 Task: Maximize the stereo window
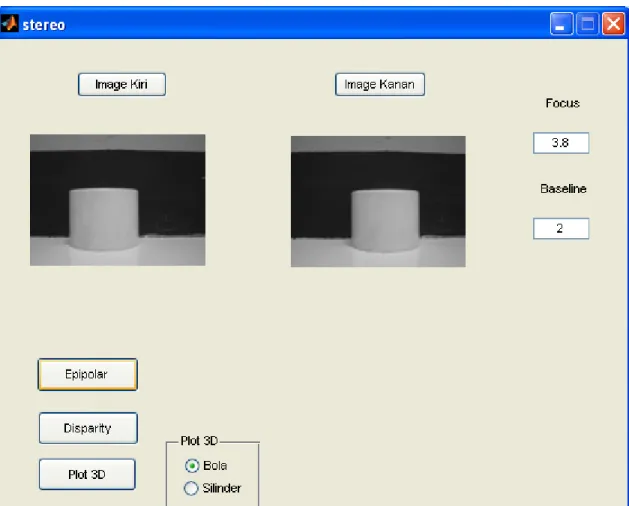[x=587, y=24]
